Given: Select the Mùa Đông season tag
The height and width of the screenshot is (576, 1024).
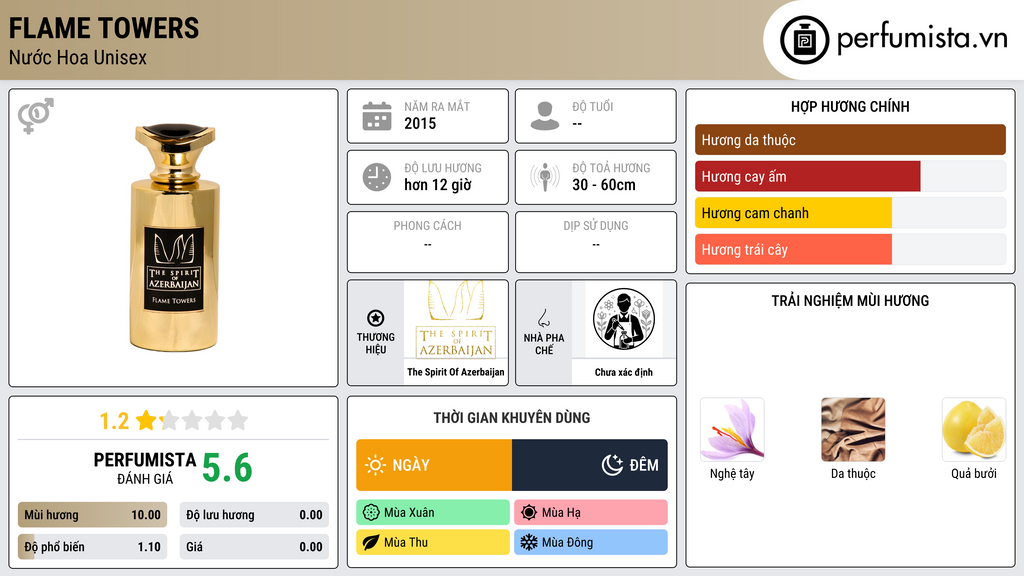Looking at the screenshot, I should (591, 542).
